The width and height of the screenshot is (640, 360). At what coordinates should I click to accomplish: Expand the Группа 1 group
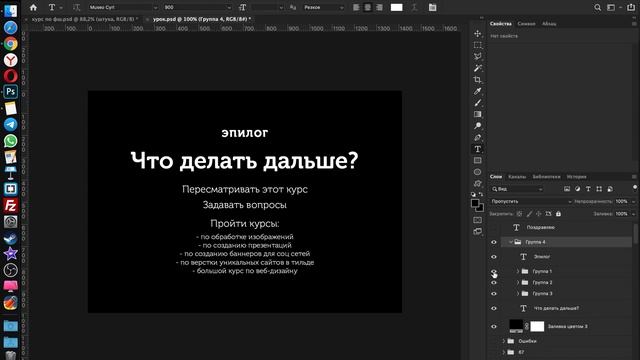(x=518, y=271)
